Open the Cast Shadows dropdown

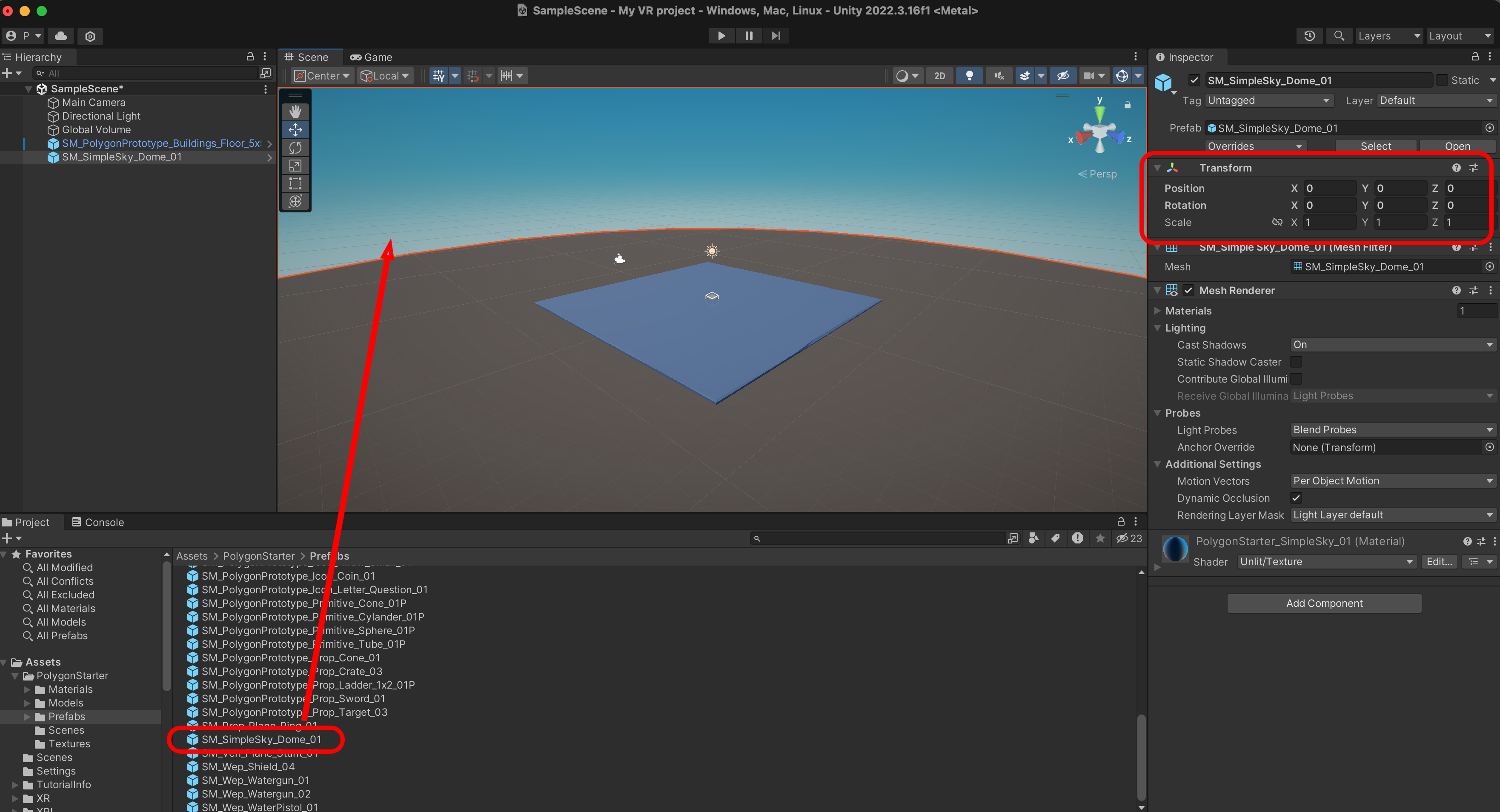[1393, 345]
